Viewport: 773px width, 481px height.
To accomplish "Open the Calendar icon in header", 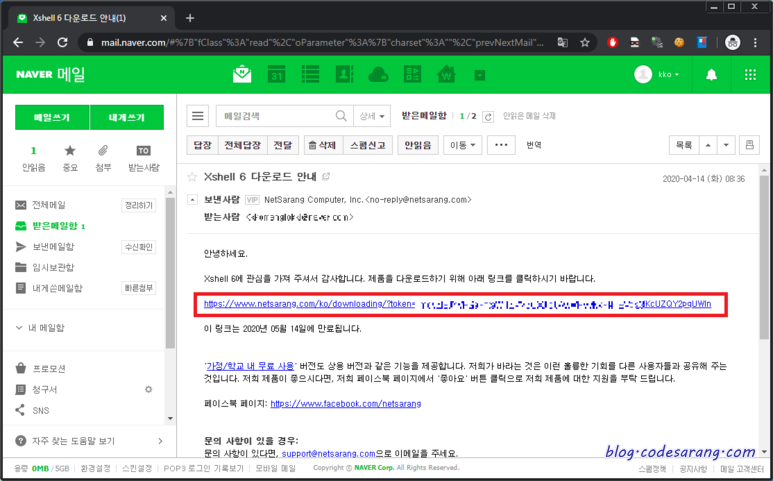I will [276, 74].
